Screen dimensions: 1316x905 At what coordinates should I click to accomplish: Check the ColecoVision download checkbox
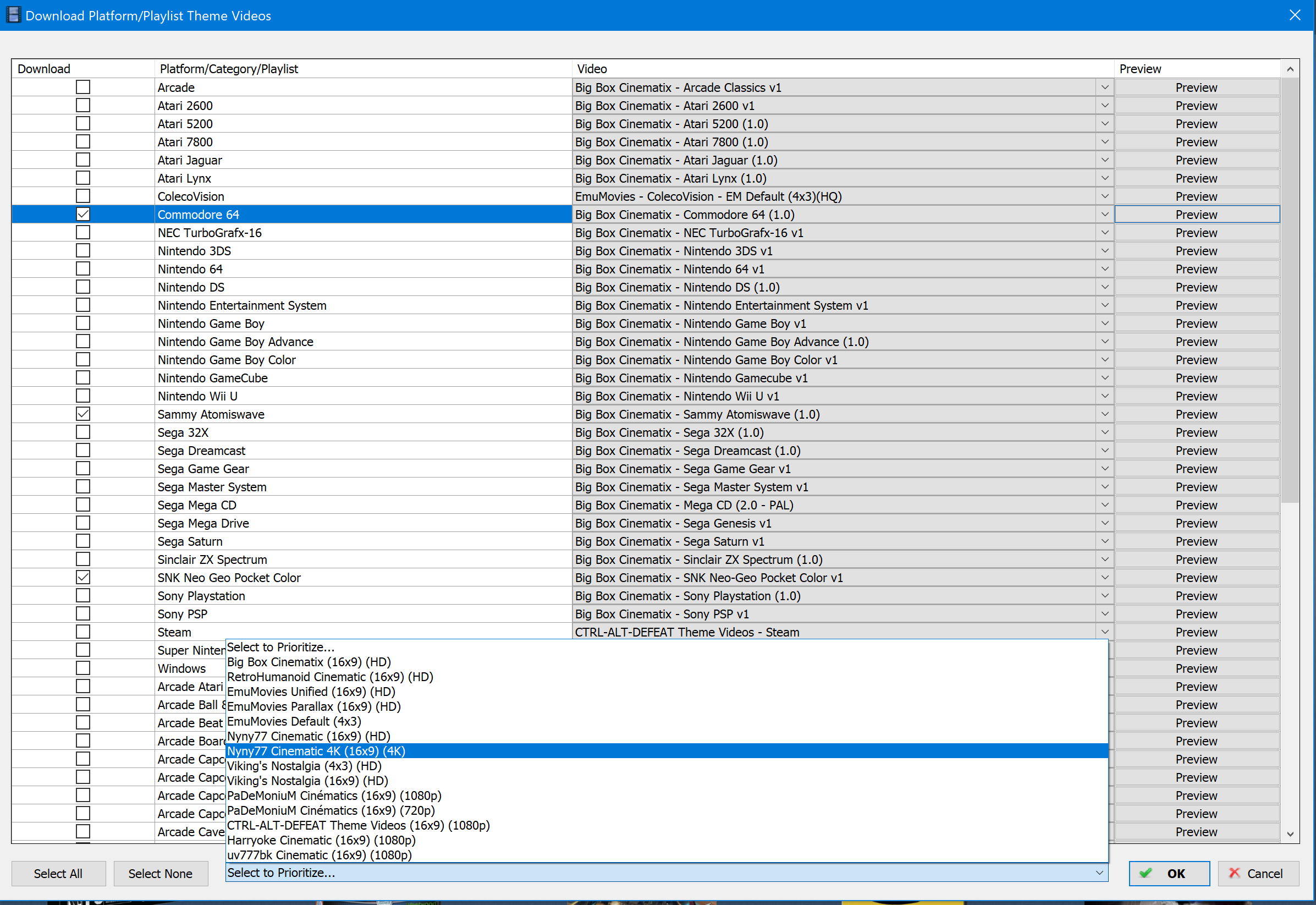82,196
